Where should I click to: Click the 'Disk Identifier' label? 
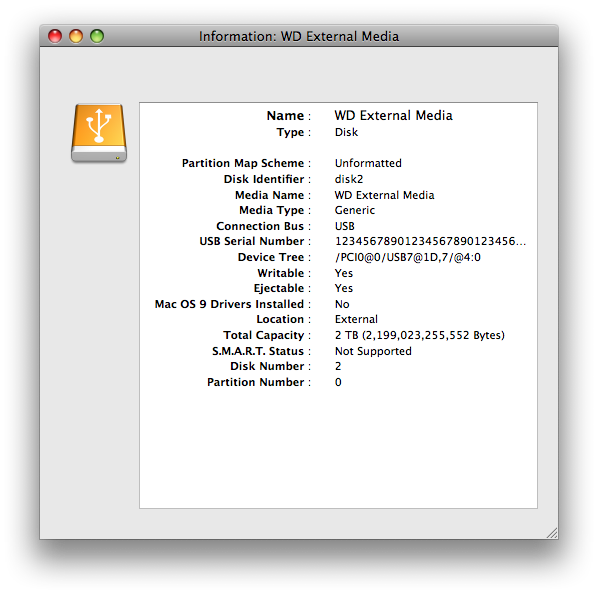coord(264,179)
